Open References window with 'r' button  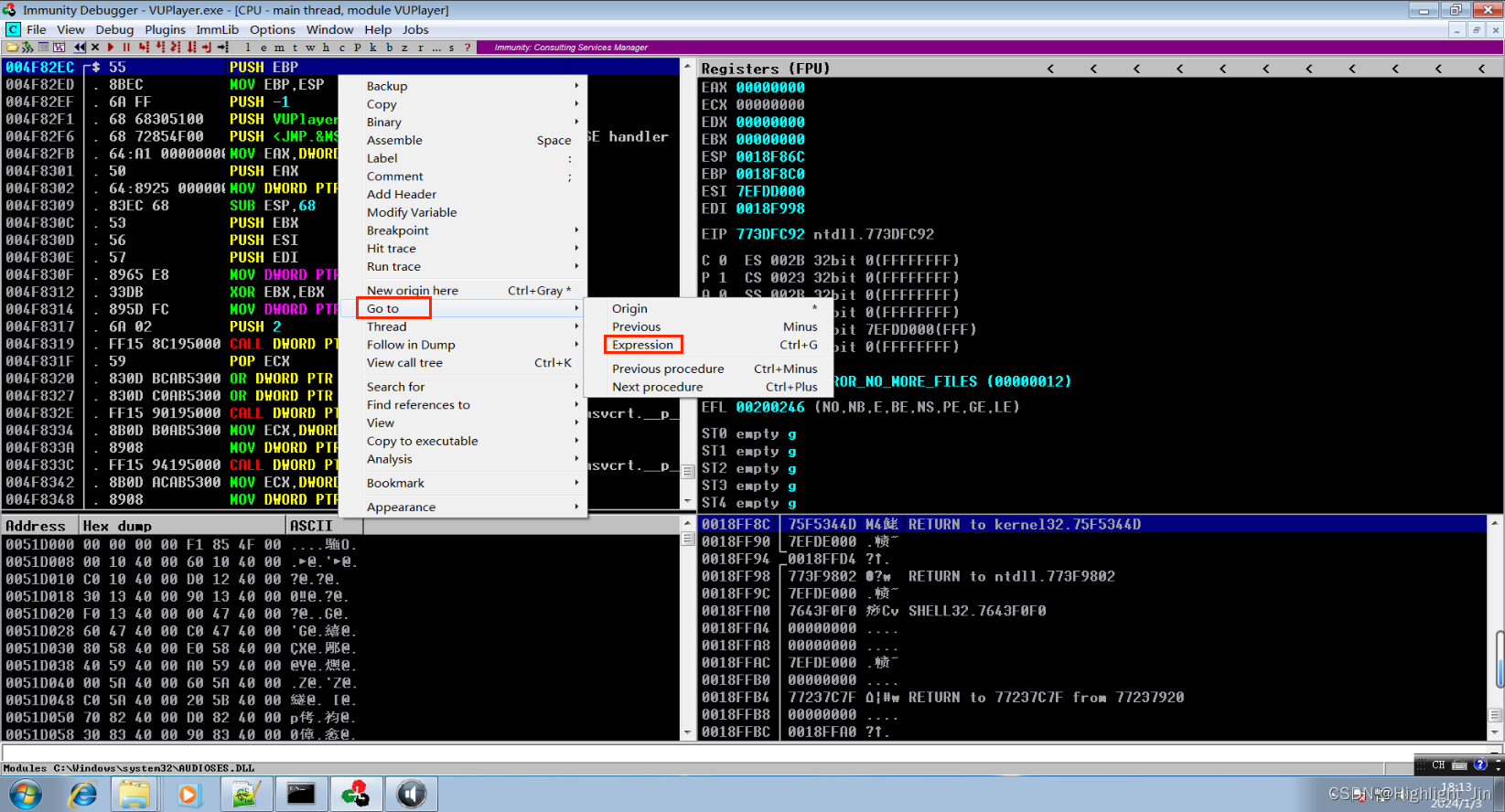[420, 47]
